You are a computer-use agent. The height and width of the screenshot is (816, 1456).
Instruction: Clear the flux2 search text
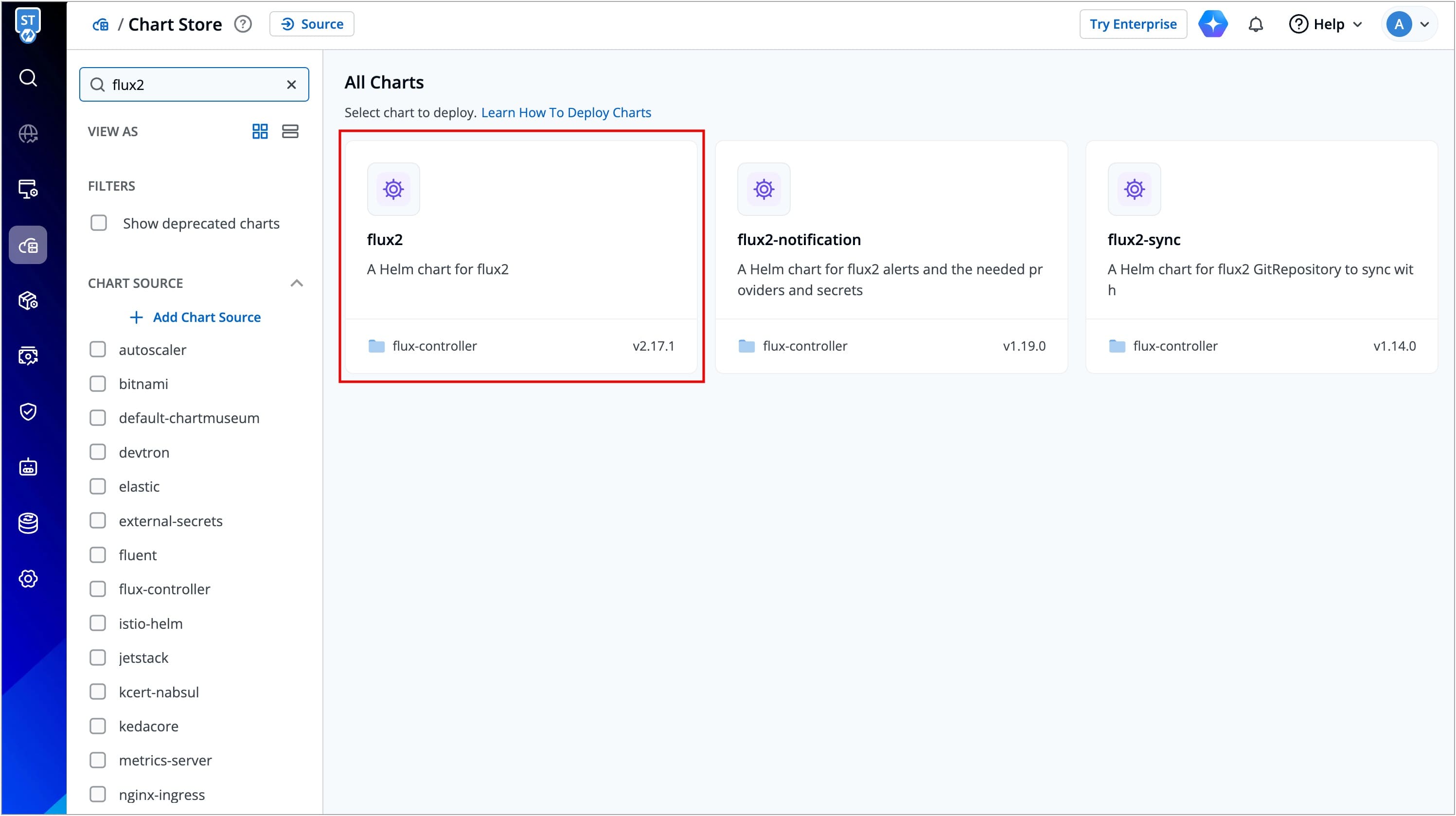pyautogui.click(x=291, y=85)
